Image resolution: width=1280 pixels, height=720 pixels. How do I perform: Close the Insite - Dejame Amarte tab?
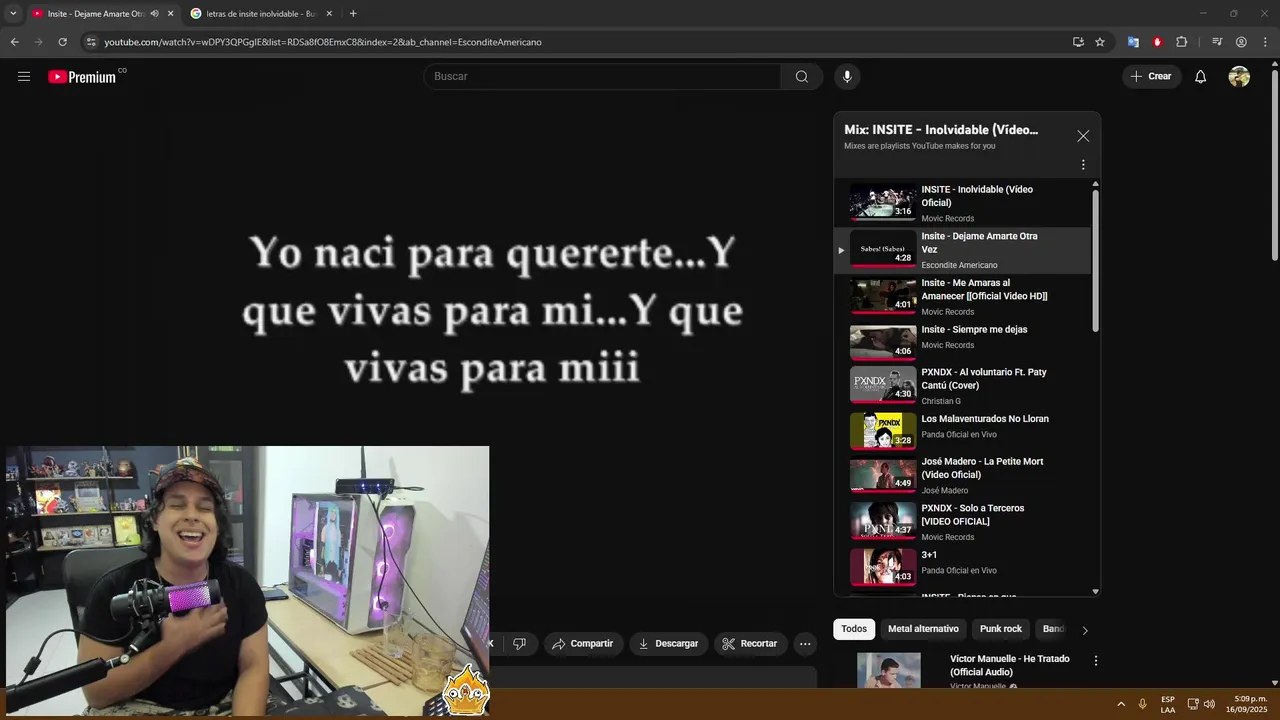point(170,14)
